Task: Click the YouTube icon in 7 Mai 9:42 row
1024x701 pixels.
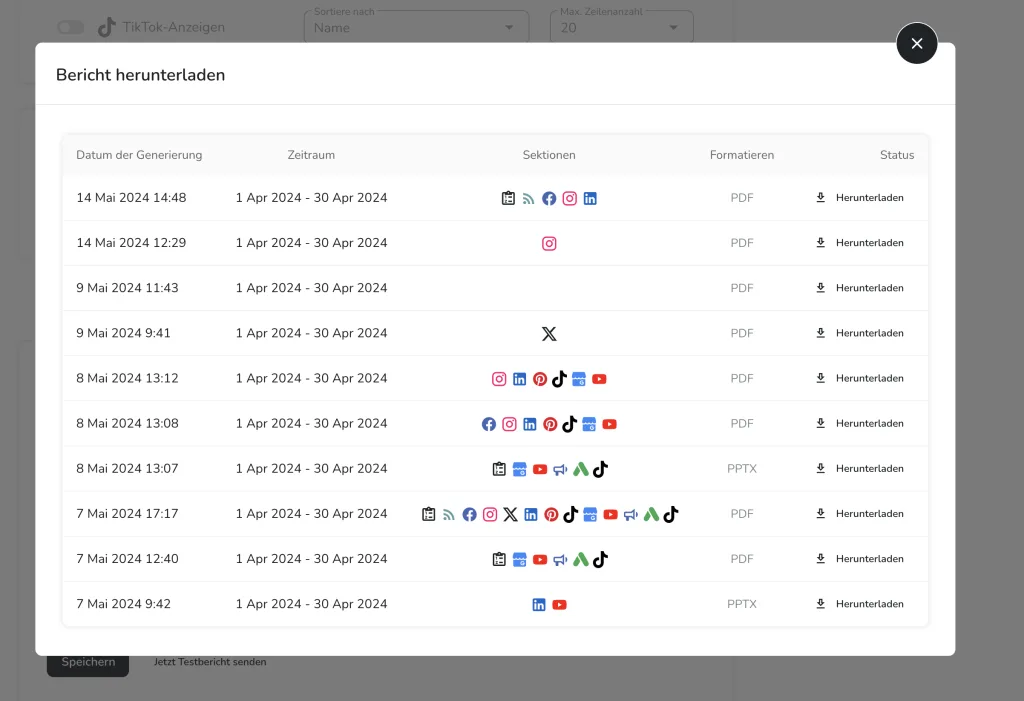Action: [x=559, y=605]
